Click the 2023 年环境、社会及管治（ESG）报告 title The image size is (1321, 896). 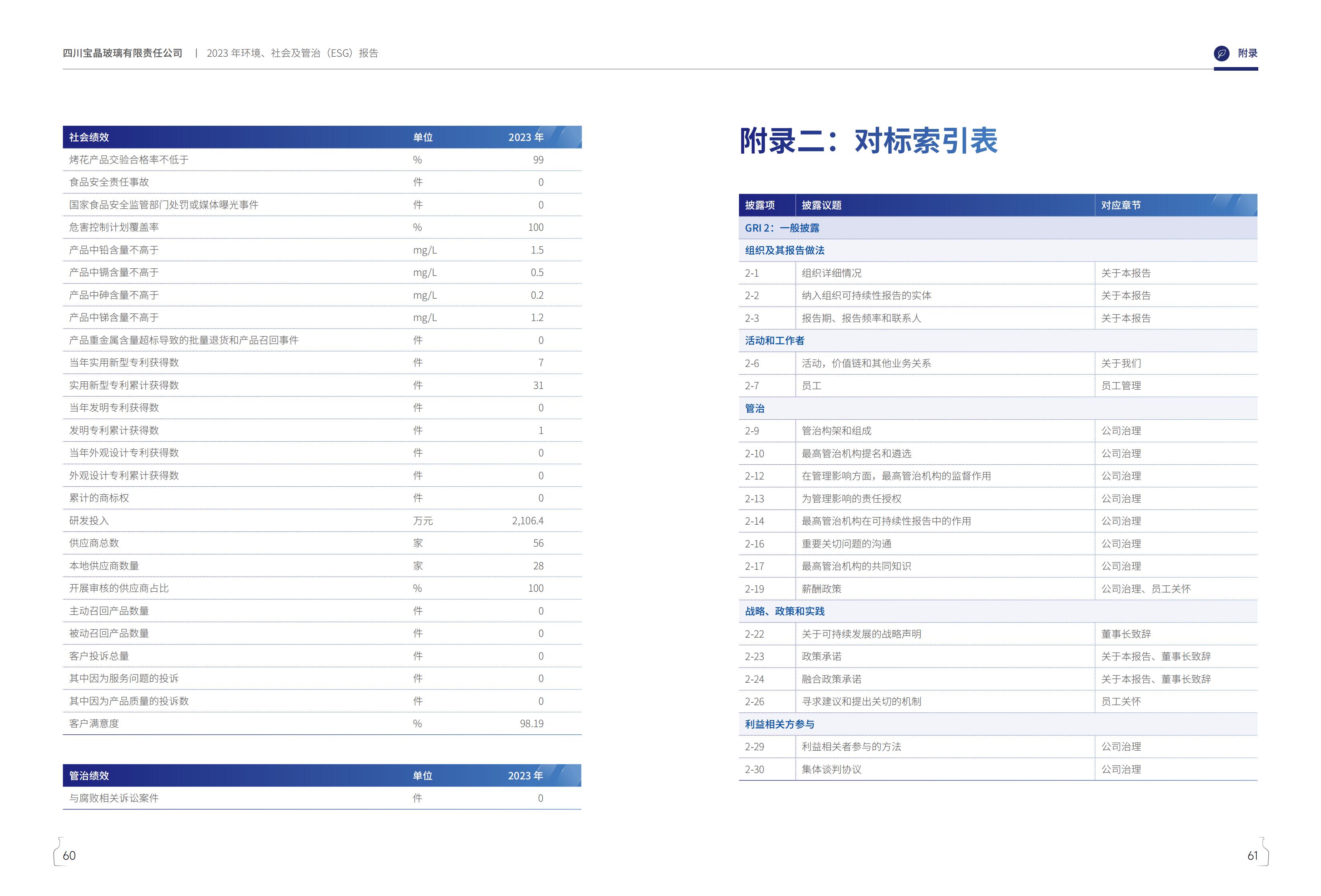(292, 54)
